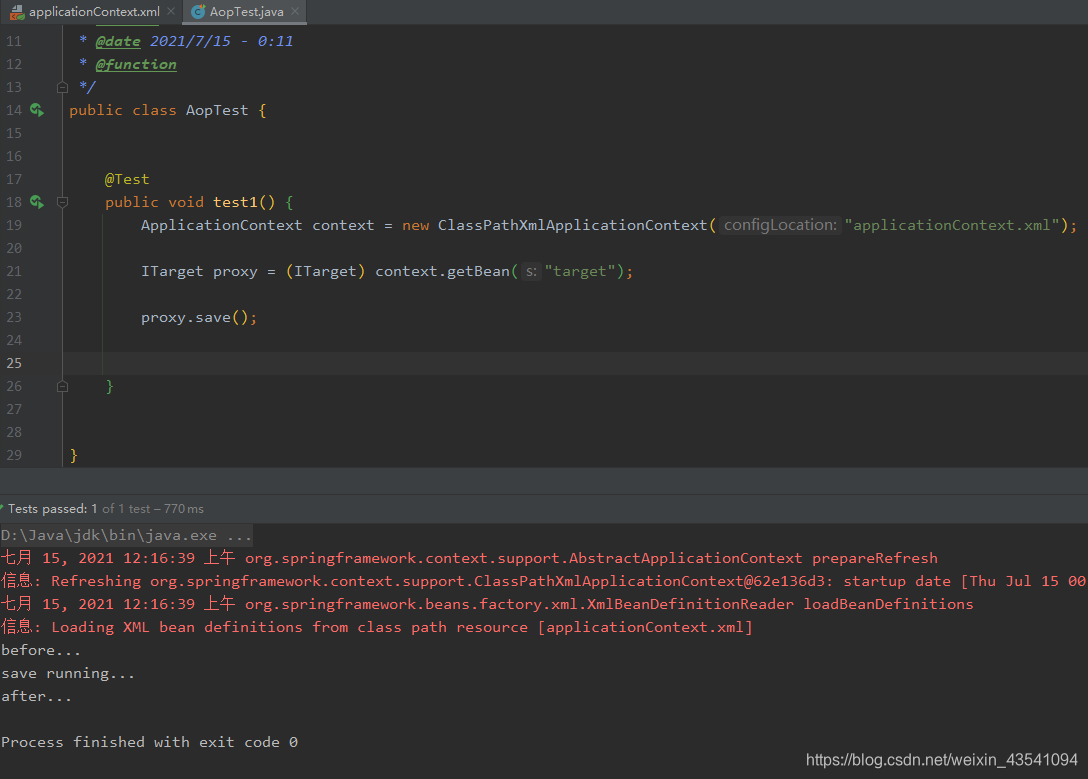
Task: Place the cursor on AopTest class name
Action: click(x=216, y=110)
